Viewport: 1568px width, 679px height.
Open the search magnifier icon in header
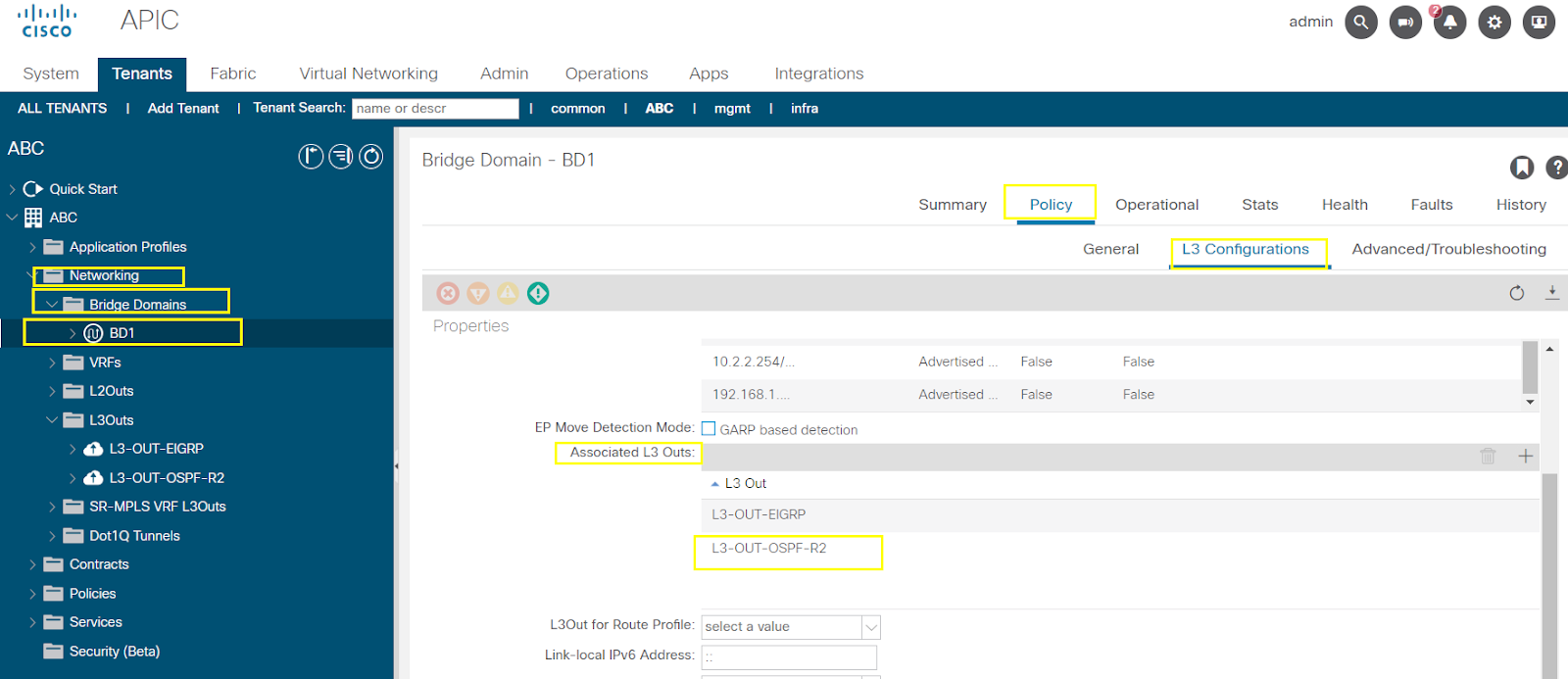[1361, 22]
